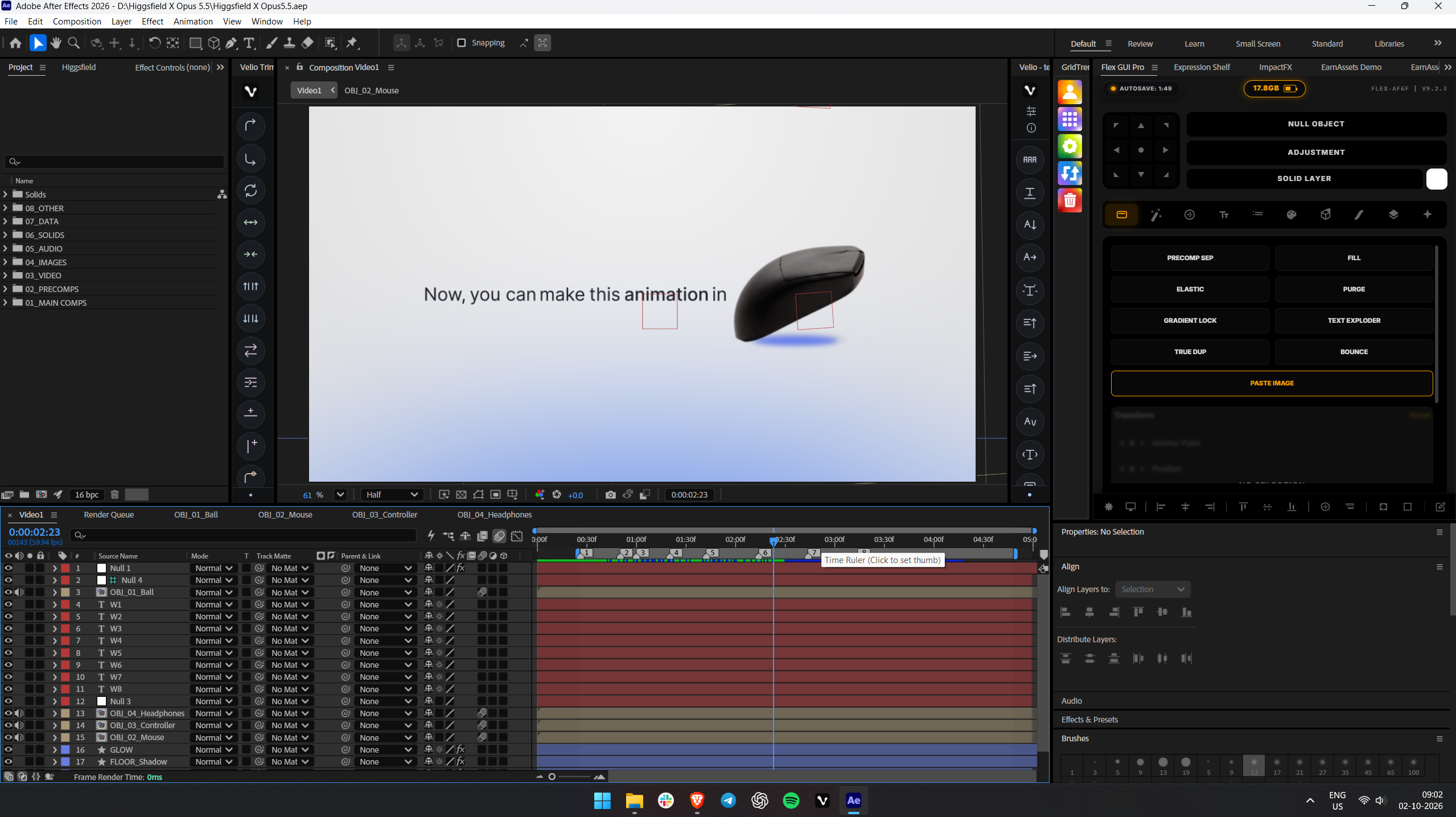Select the Puppet Pin tool
1456x817 pixels.
(352, 43)
